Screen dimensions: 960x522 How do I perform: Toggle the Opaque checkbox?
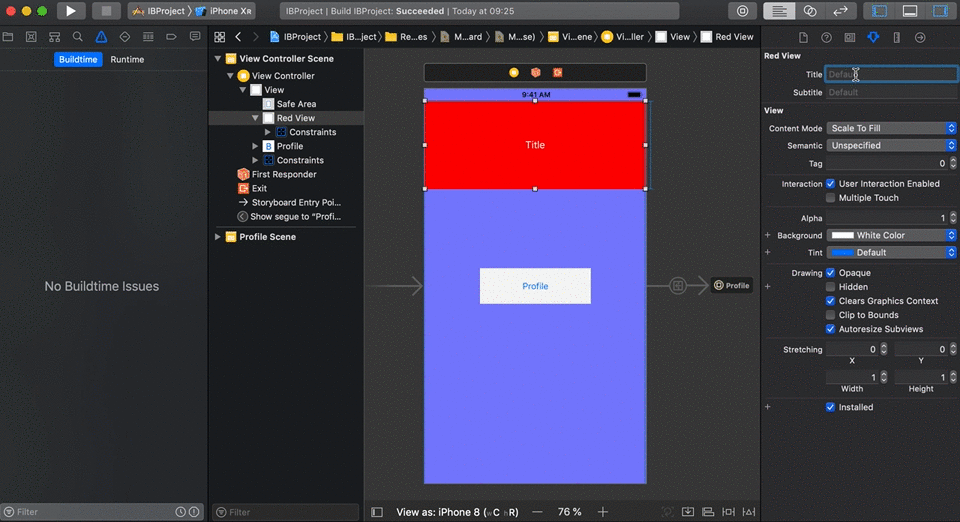(x=830, y=272)
